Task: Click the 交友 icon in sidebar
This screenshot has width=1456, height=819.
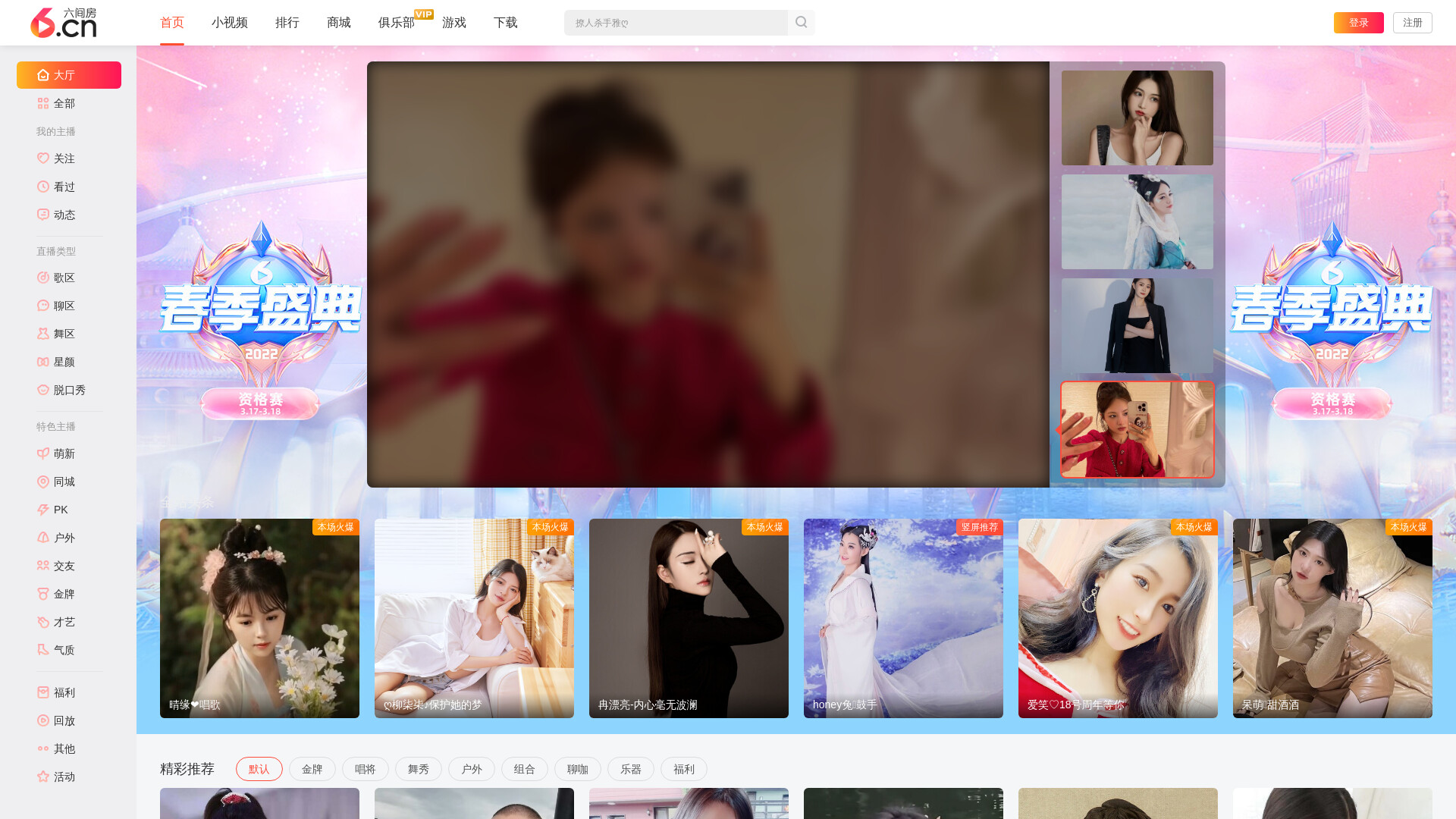Action: coord(43,566)
